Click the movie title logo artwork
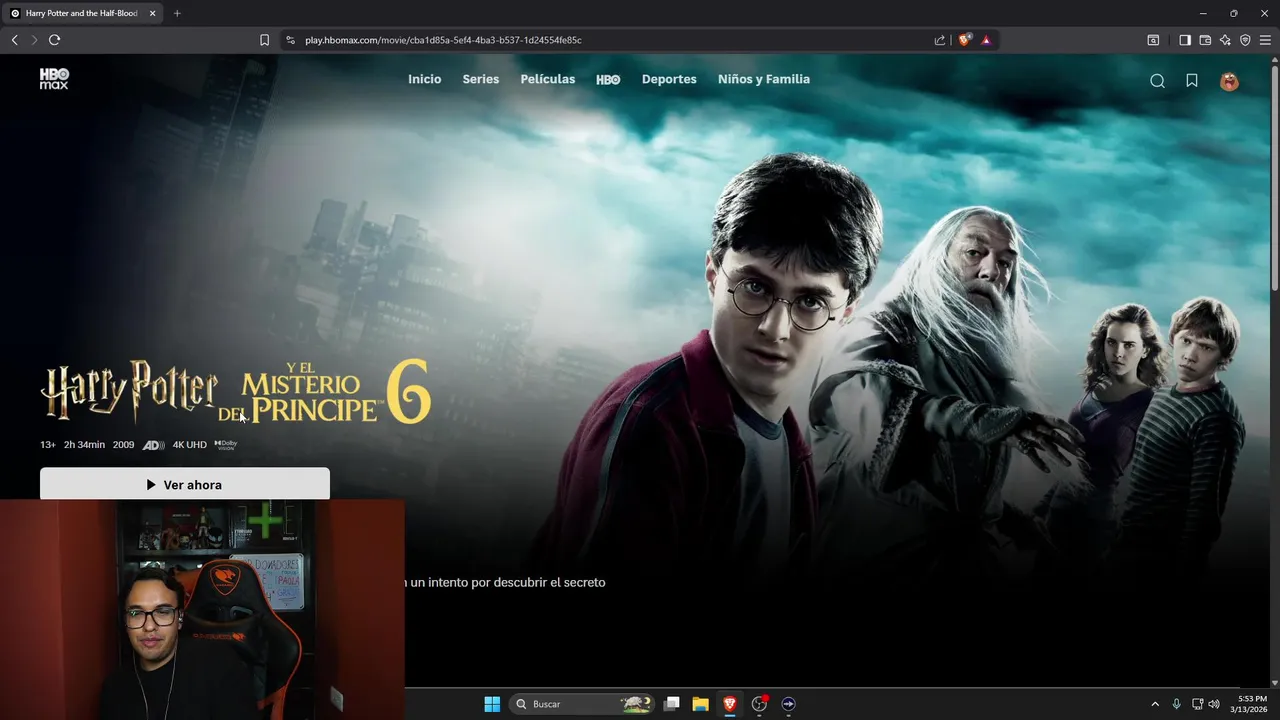 click(x=236, y=390)
